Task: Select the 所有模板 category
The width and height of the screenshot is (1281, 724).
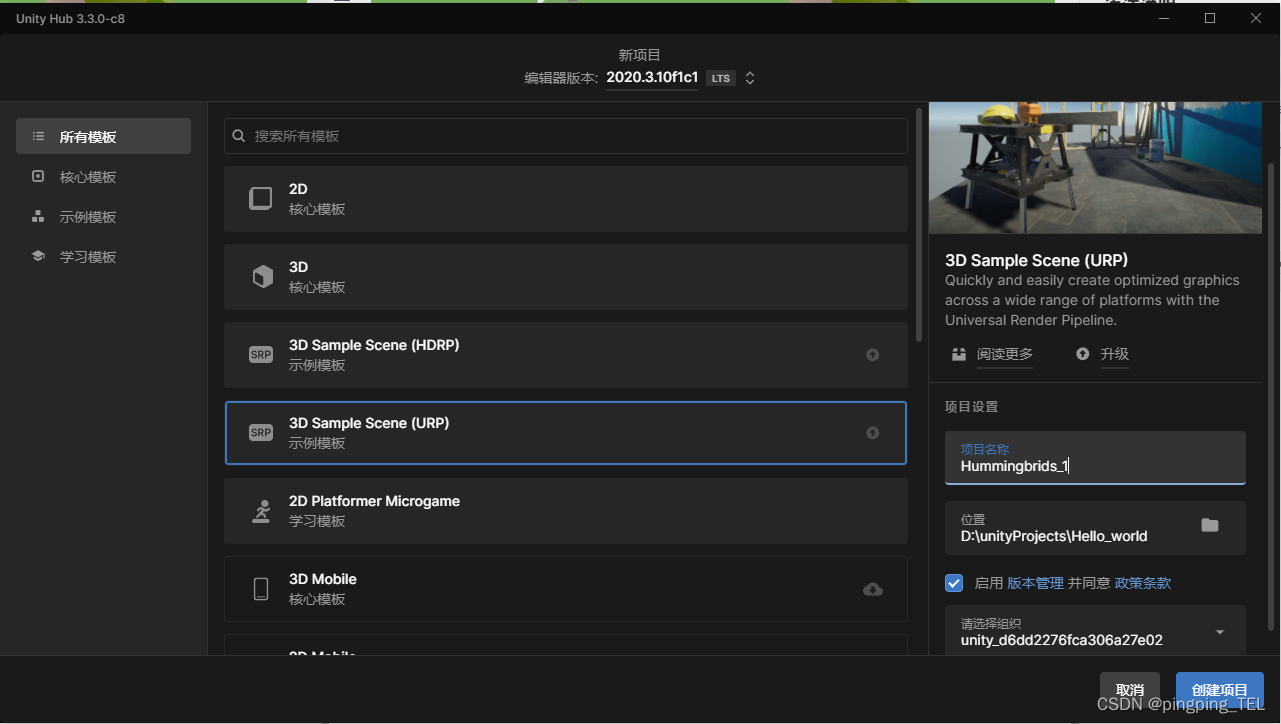Action: [x=103, y=136]
